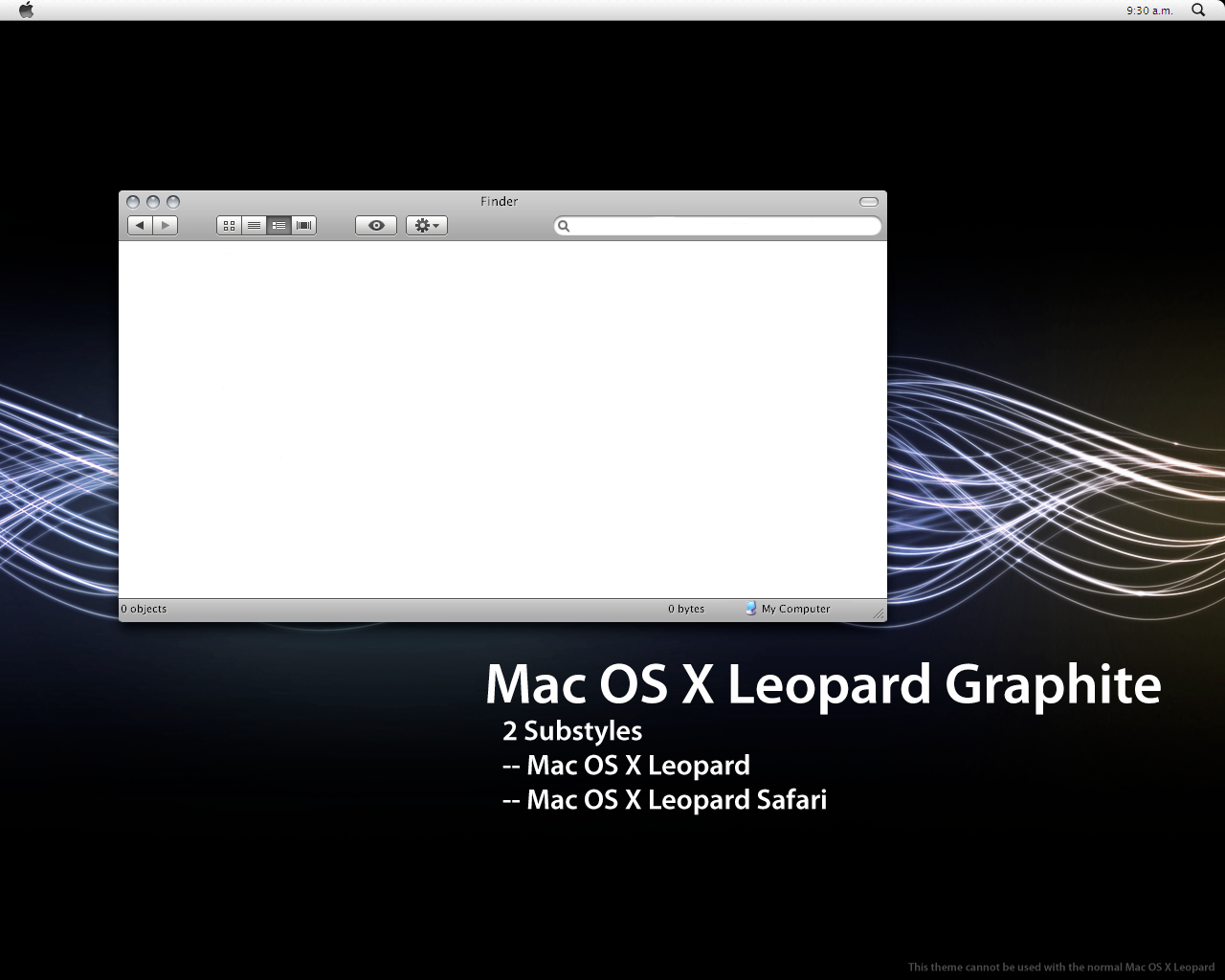Toggle the toolbar pill button
Screen dimensions: 1225x980
(869, 202)
